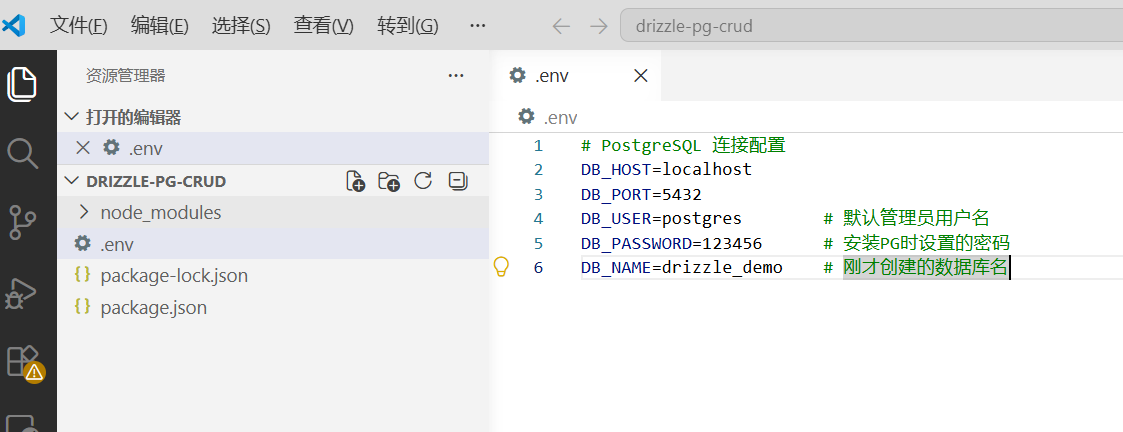Click the New Folder icon in explorer
The width and height of the screenshot is (1123, 432).
(389, 181)
